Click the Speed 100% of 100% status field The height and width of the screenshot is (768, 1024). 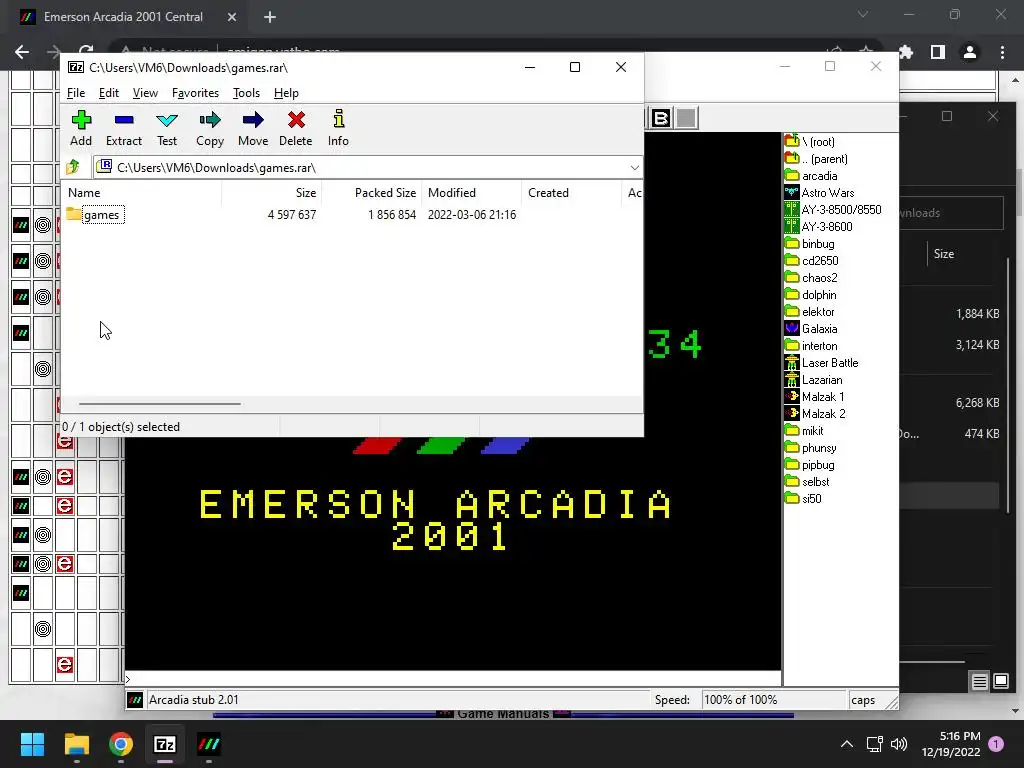773,699
